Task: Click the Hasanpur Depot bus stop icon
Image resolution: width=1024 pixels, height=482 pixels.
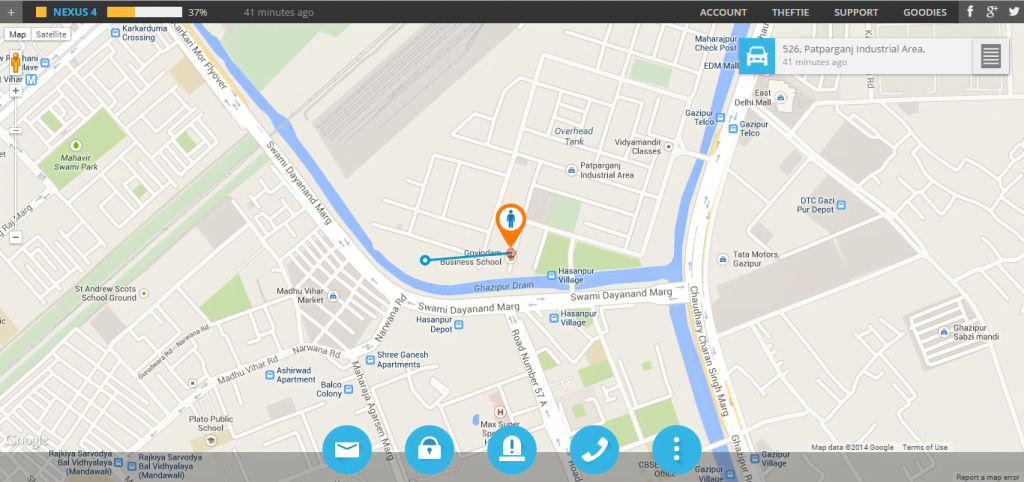Action: tap(458, 325)
